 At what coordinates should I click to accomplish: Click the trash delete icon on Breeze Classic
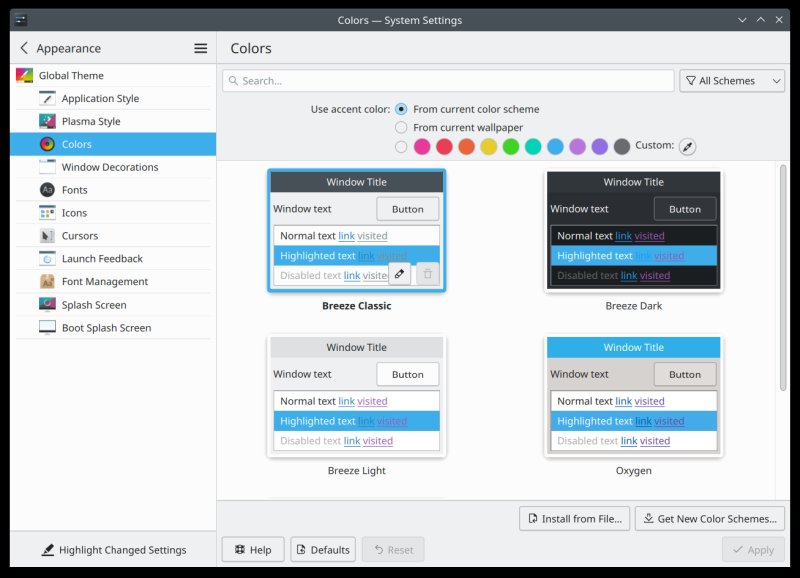click(427, 273)
